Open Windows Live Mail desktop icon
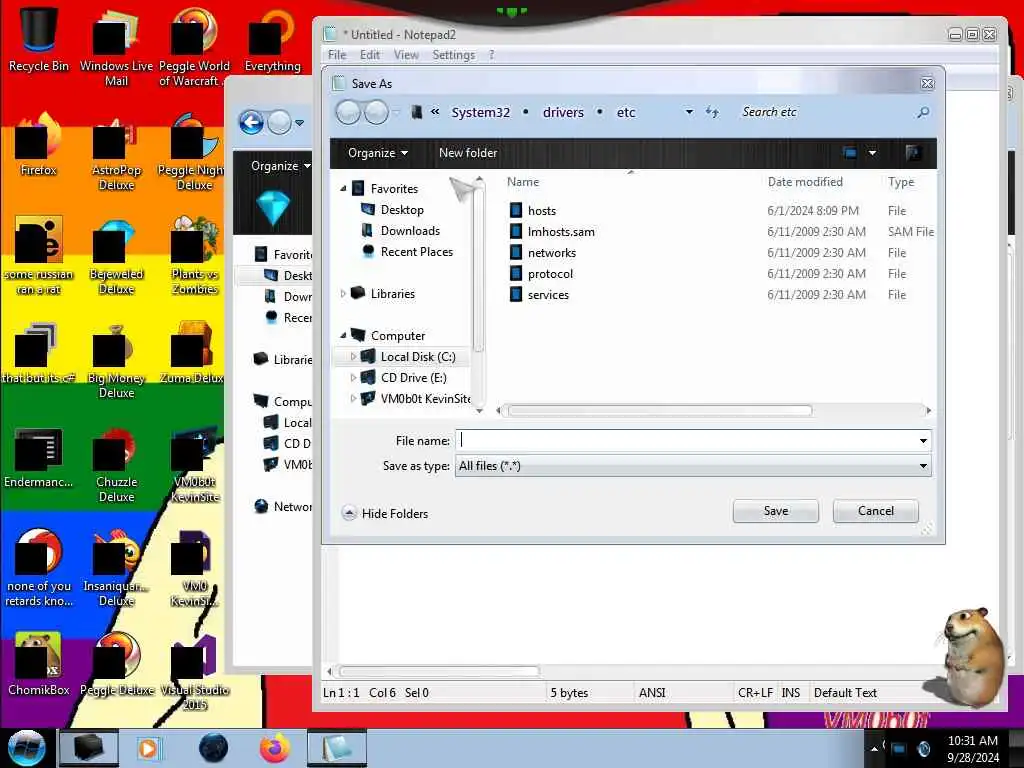 [x=116, y=49]
